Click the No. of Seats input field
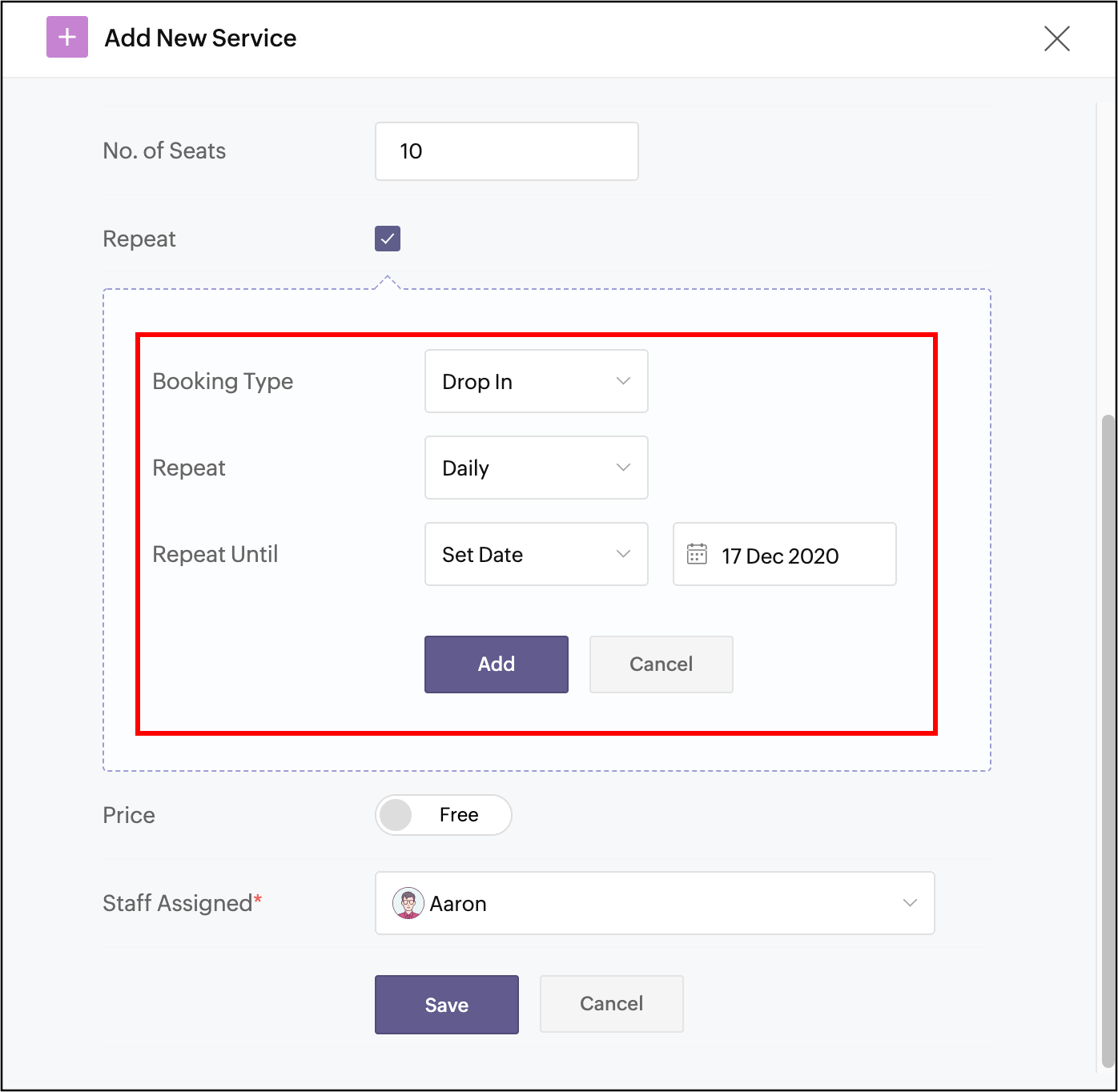The height and width of the screenshot is (1092, 1118). coord(506,151)
